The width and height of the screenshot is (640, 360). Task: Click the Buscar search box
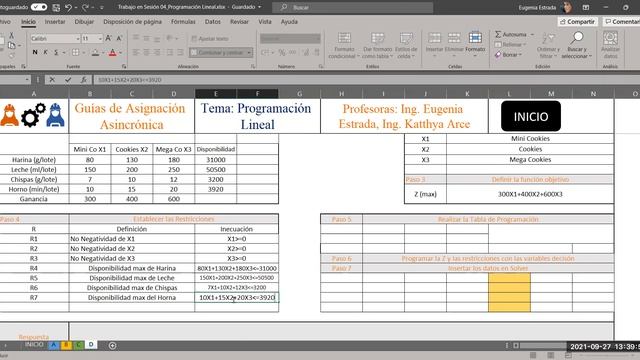353,7
